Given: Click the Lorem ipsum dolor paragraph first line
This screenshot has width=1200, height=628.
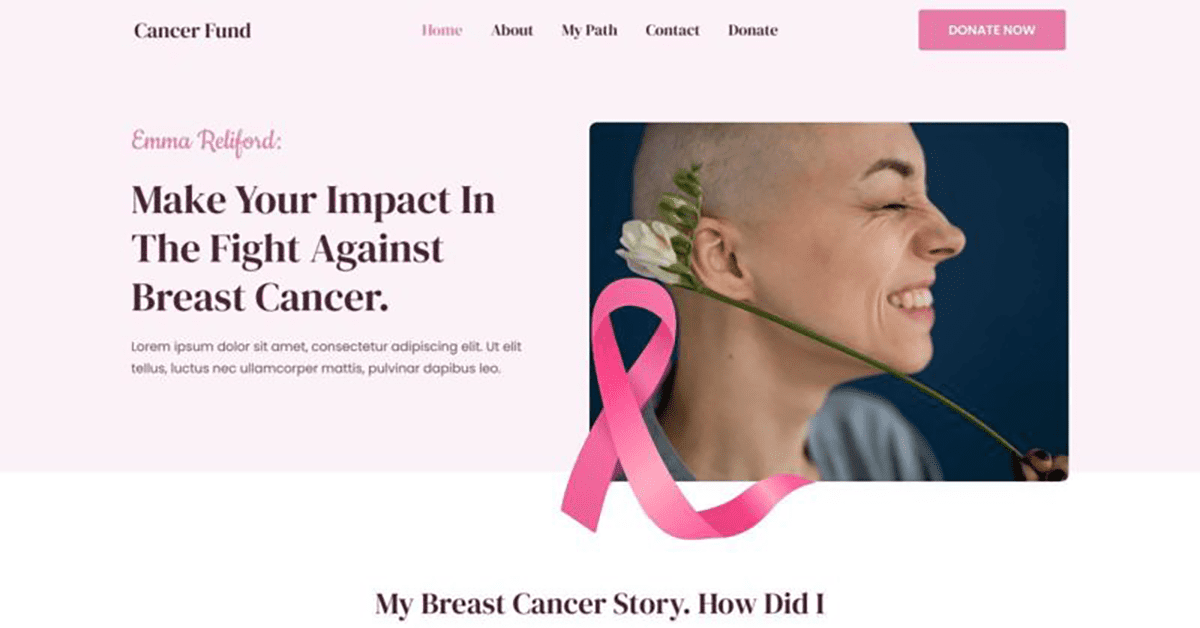Looking at the screenshot, I should [x=326, y=347].
